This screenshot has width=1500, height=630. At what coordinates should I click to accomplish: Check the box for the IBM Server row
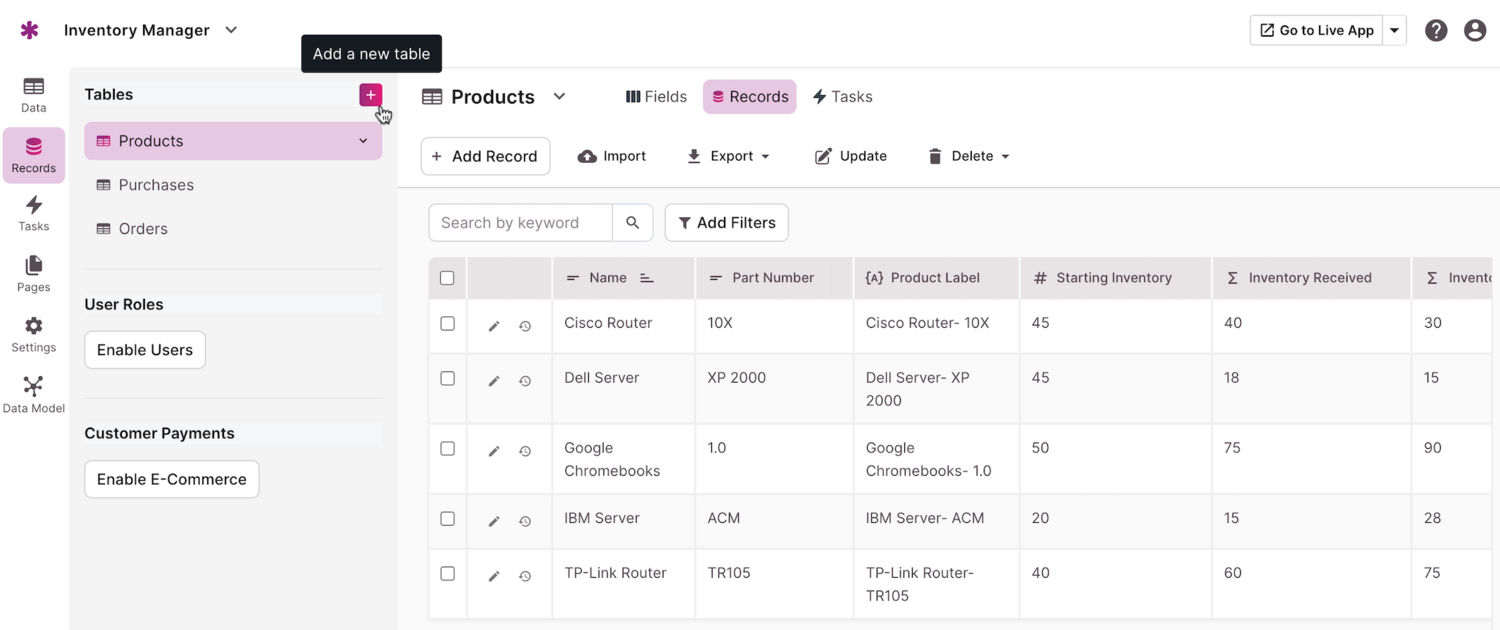click(447, 519)
